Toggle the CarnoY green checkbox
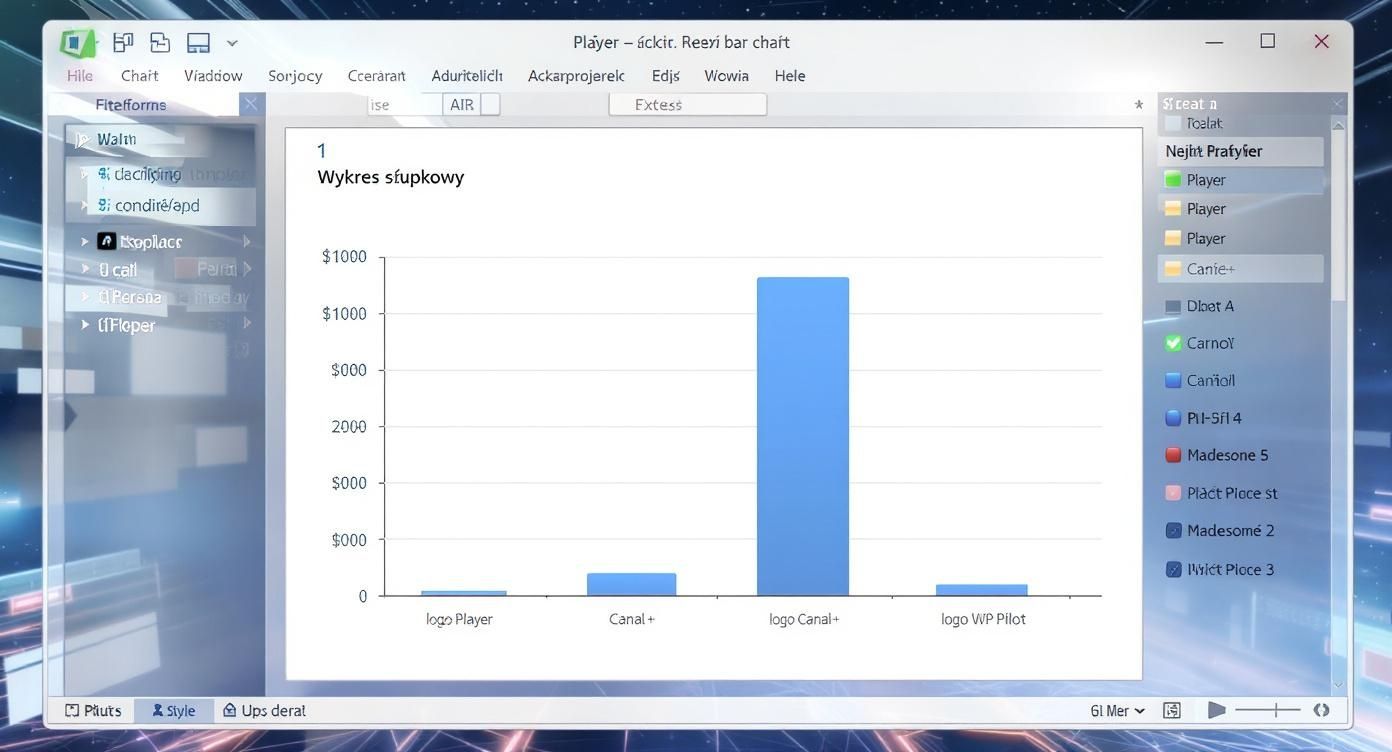Screen dimensions: 1392x752 pyautogui.click(x=1174, y=343)
